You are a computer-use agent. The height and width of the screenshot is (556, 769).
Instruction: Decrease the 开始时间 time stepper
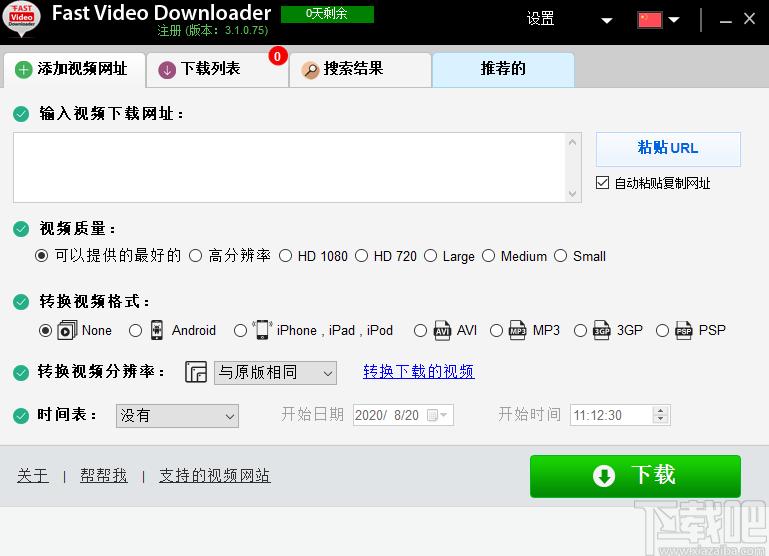pos(661,419)
